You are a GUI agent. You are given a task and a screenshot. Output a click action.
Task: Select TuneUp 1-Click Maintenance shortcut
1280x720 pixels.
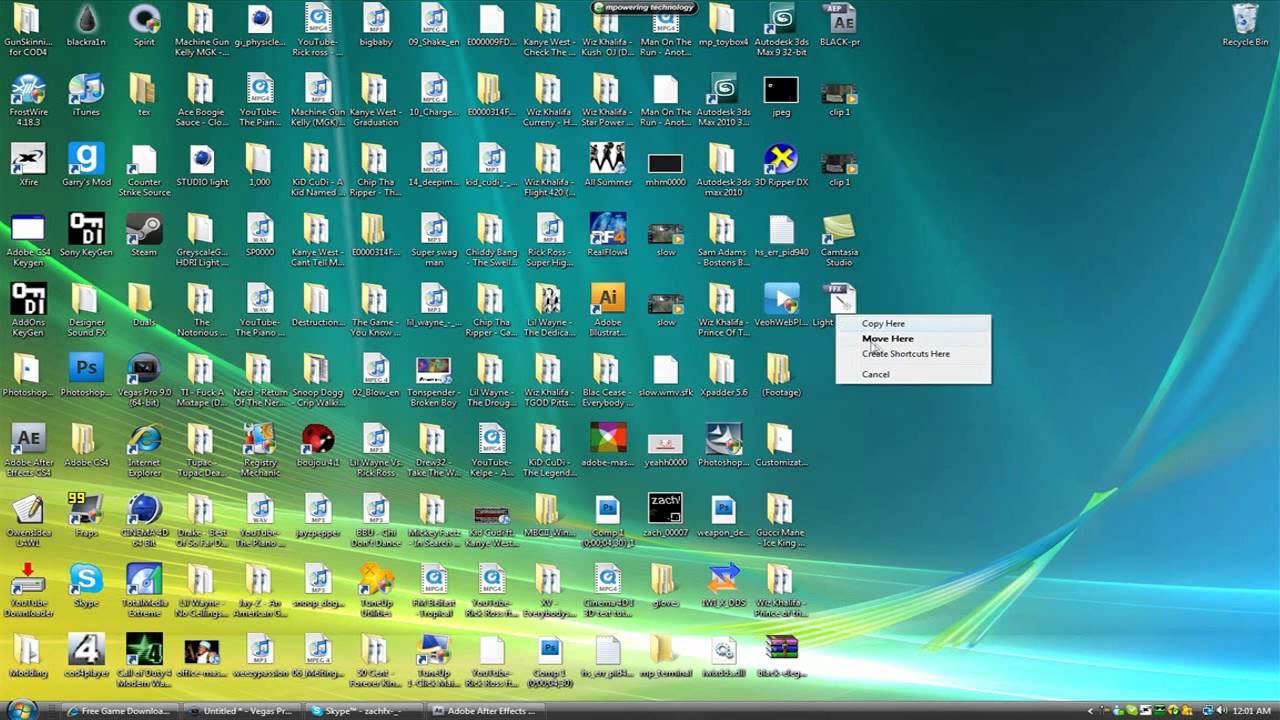tap(434, 660)
